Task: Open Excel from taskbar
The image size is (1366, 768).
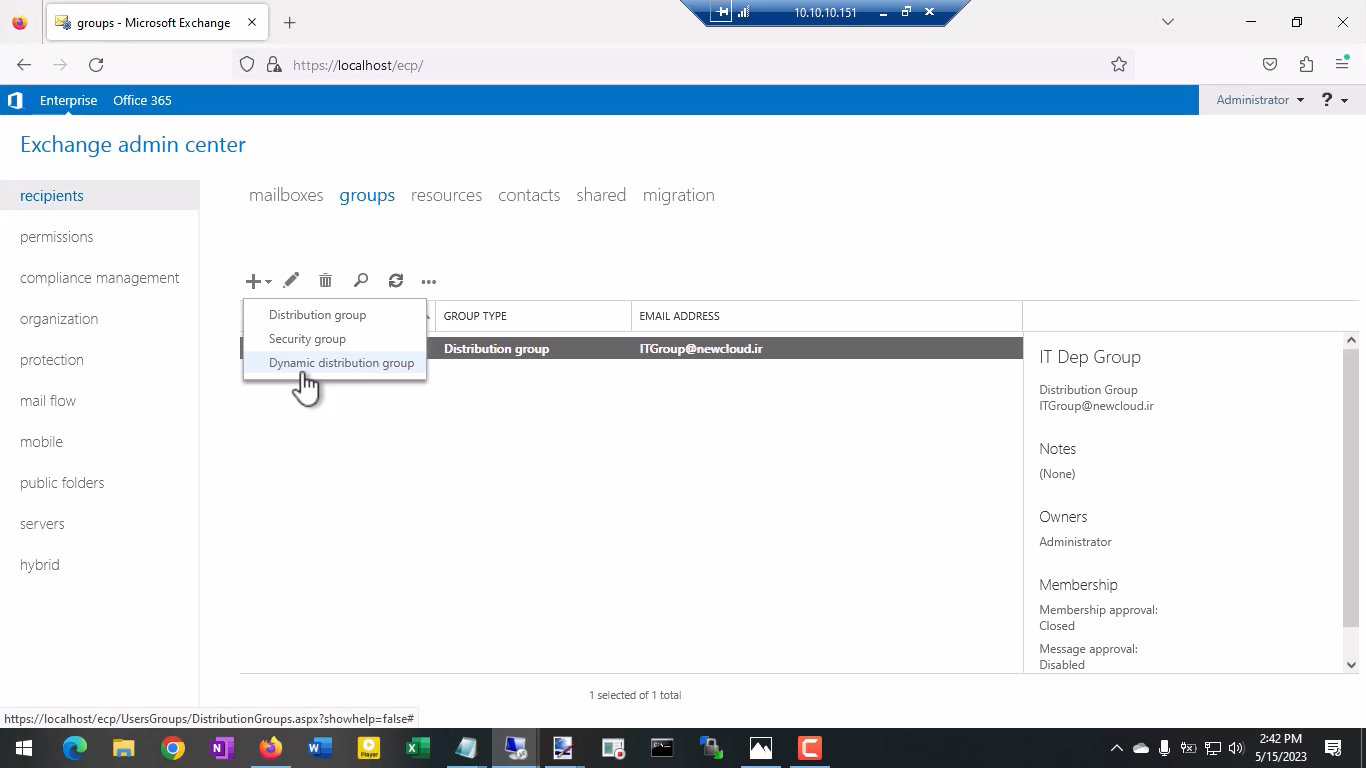Action: pos(417,748)
